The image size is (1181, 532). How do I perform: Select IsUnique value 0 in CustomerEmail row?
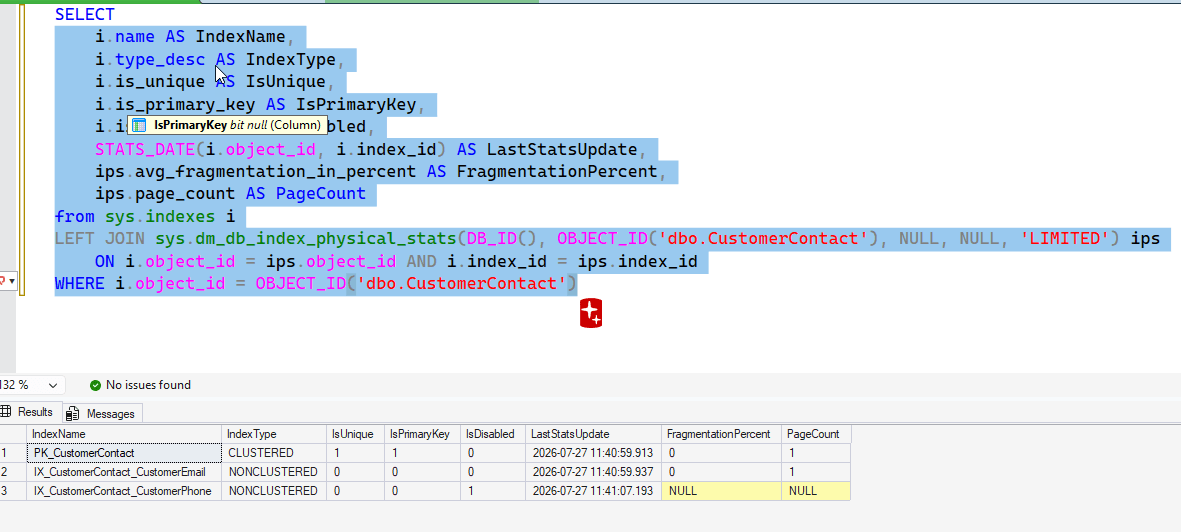click(355, 472)
